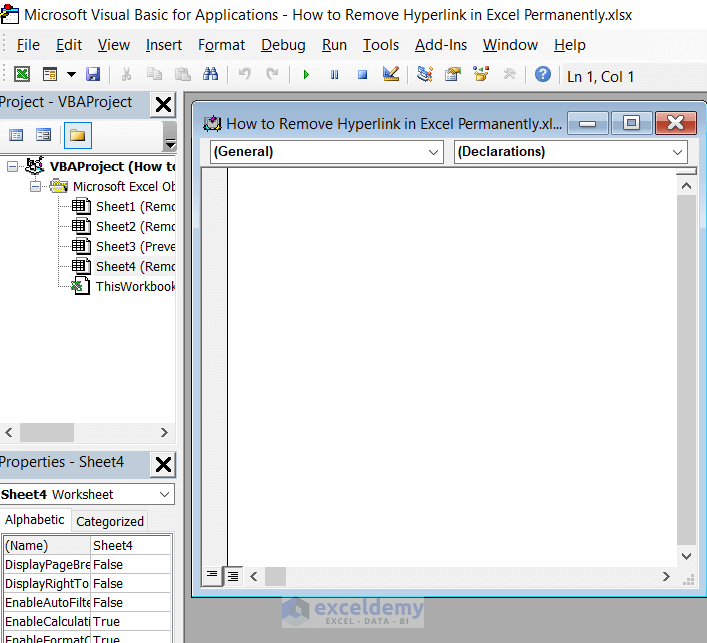Click code window vertical scroll up arrow
The width and height of the screenshot is (707, 643).
pos(686,186)
